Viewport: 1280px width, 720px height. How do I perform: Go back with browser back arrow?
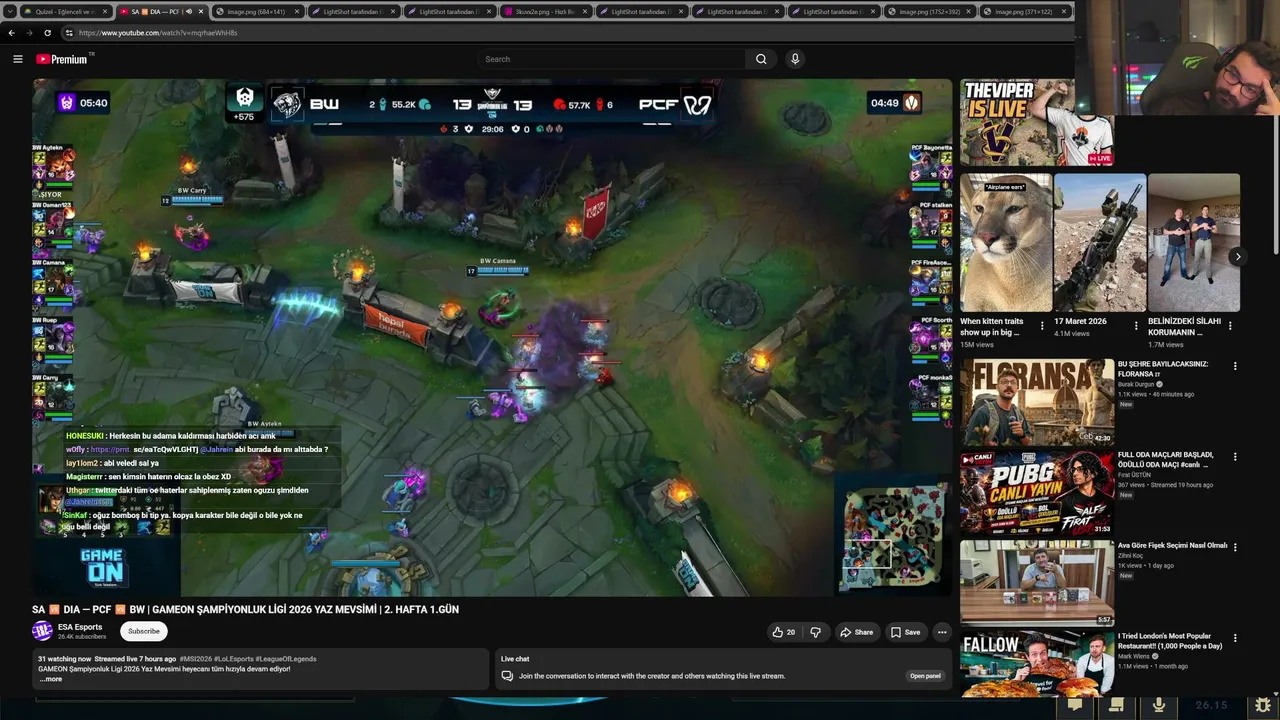pos(12,33)
